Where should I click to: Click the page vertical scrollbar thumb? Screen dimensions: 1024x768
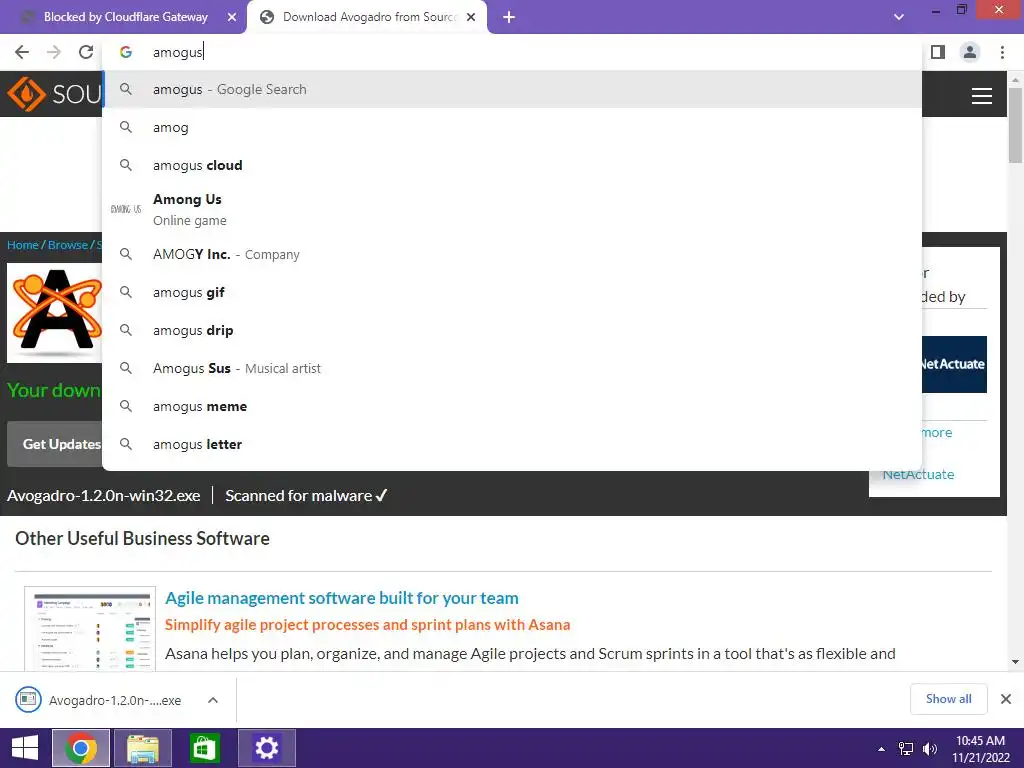[x=1015, y=124]
